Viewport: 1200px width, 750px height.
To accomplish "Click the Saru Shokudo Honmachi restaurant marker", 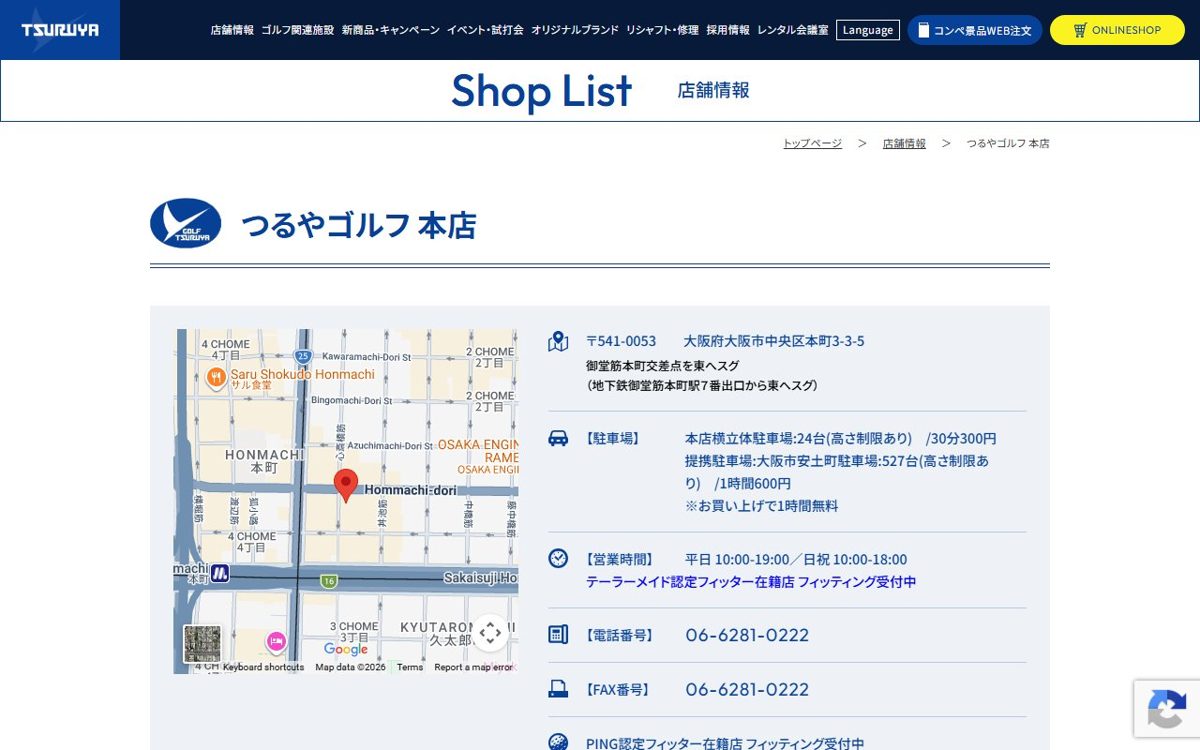I will point(216,377).
